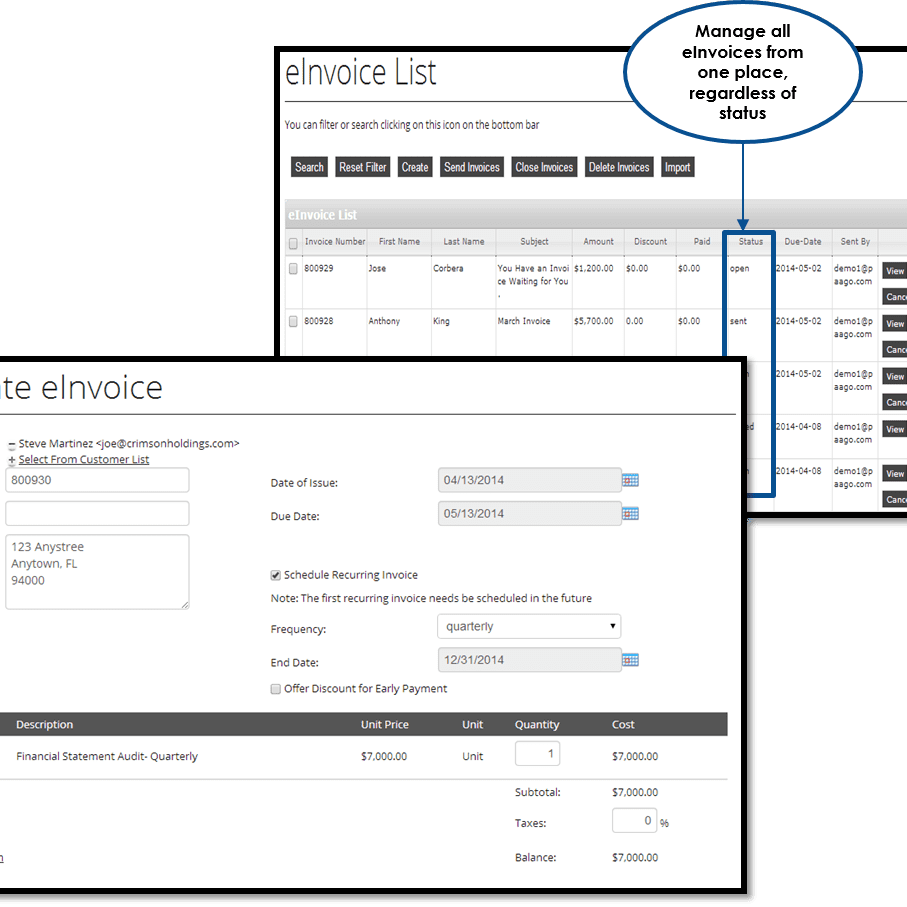Open the Due Date calendar picker
The width and height of the screenshot is (907, 907).
[x=629, y=513]
